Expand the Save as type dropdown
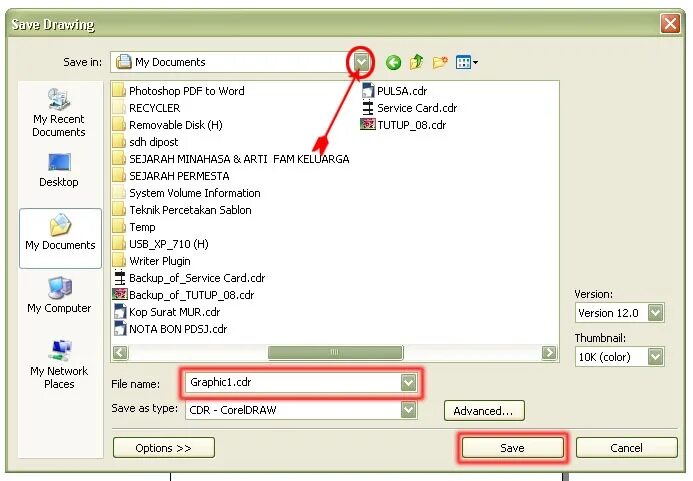The height and width of the screenshot is (481, 693). (x=408, y=410)
